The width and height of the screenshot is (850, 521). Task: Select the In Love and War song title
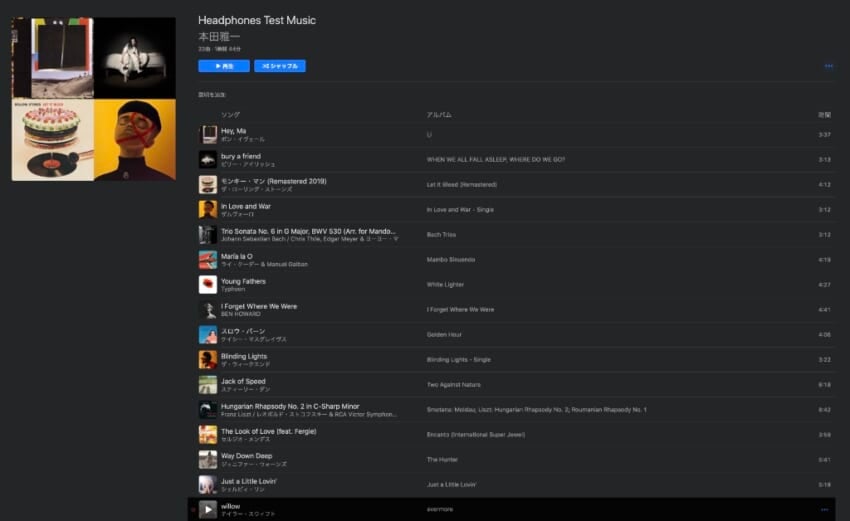click(248, 206)
